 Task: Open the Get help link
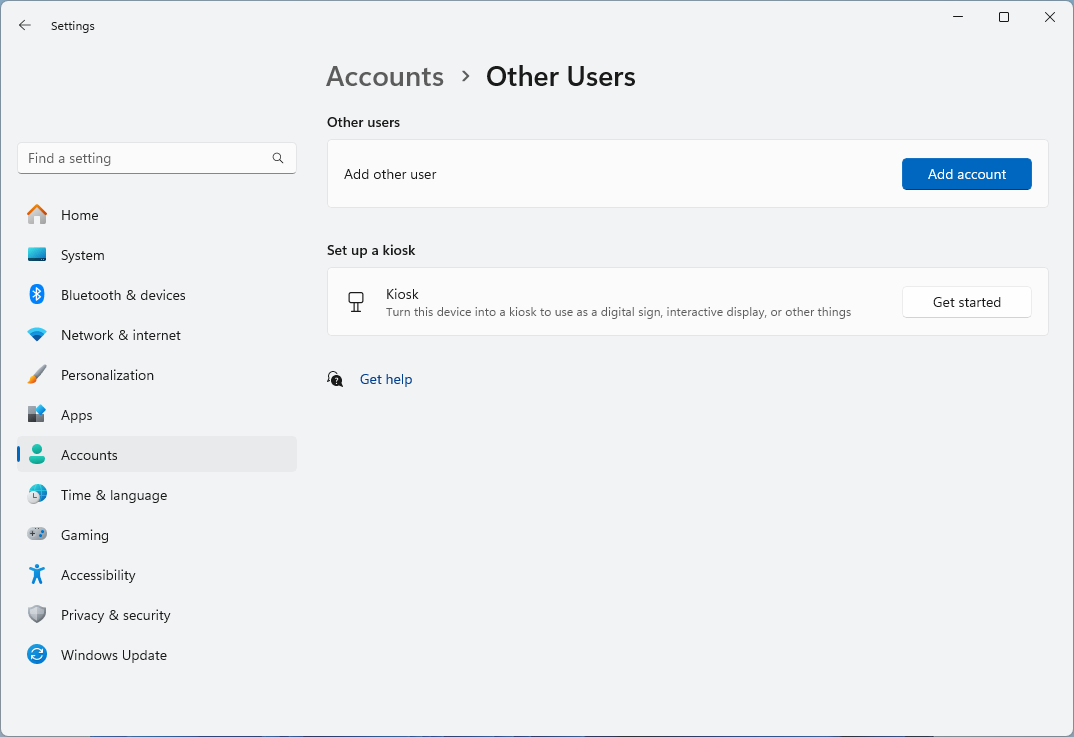pos(386,379)
